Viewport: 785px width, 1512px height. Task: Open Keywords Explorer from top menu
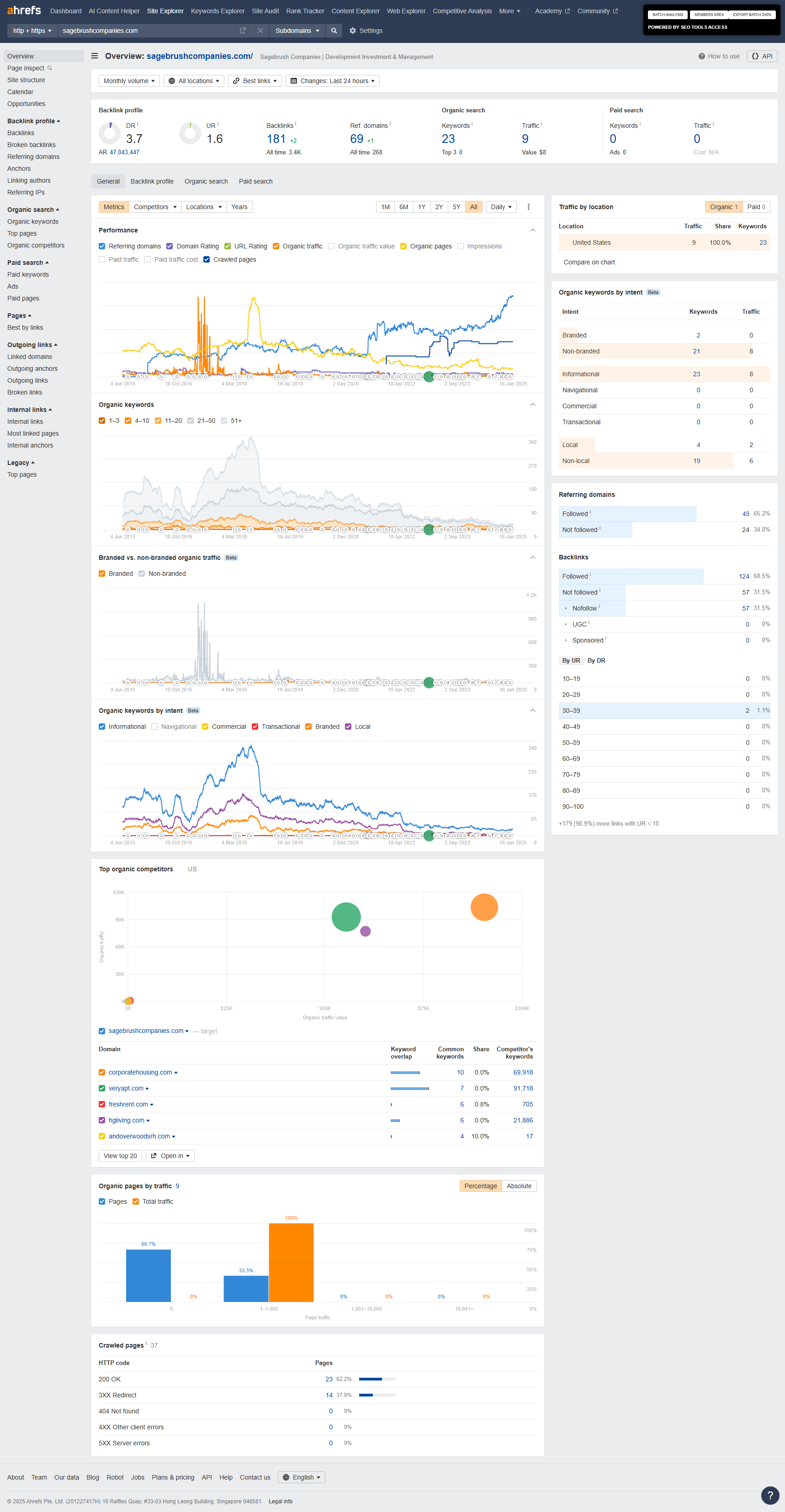point(217,11)
